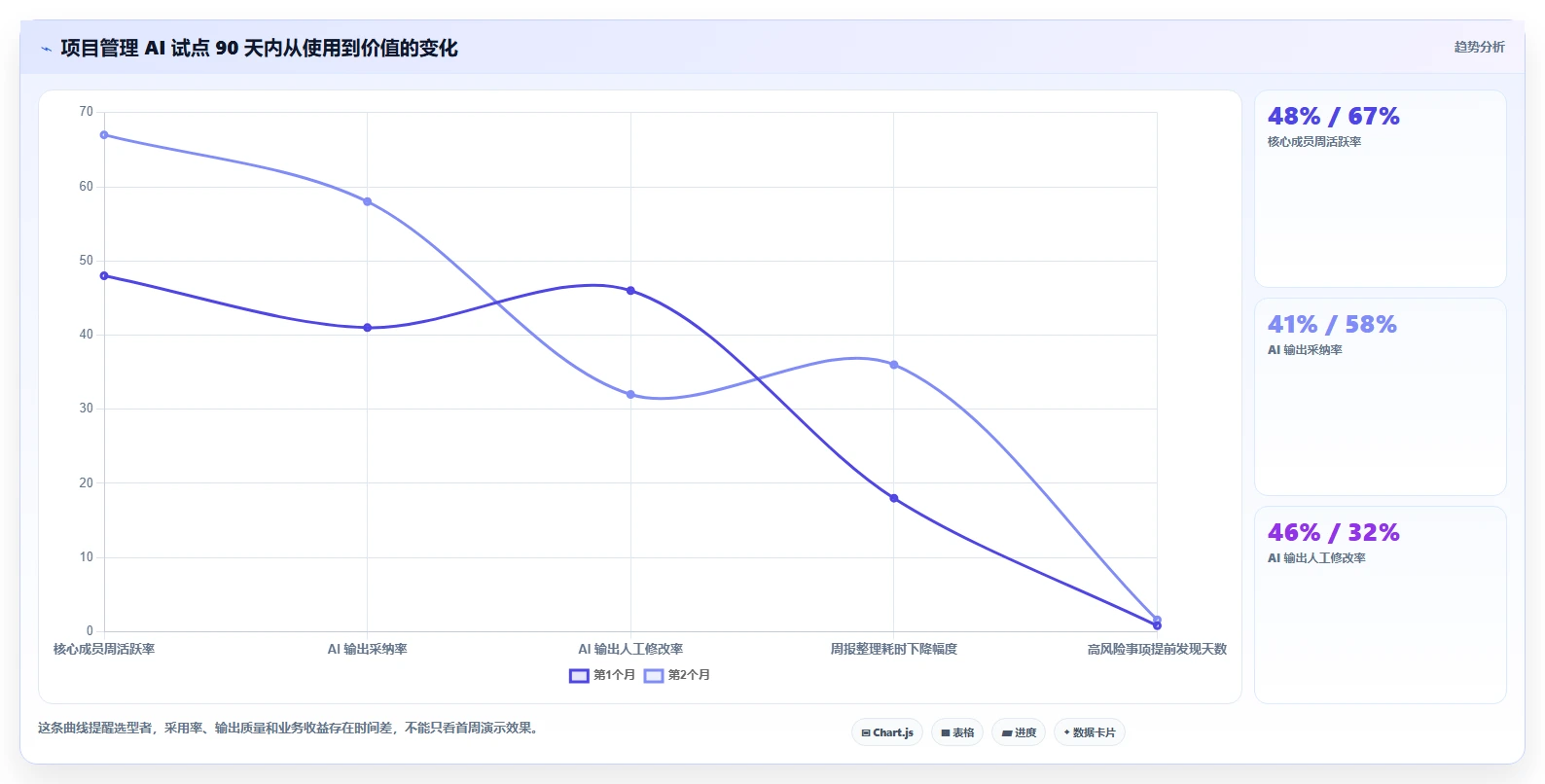The height and width of the screenshot is (784, 1545).
Task: Click the 第1个月 point at 41 for AI 输出采纳率
Action: 368,328
